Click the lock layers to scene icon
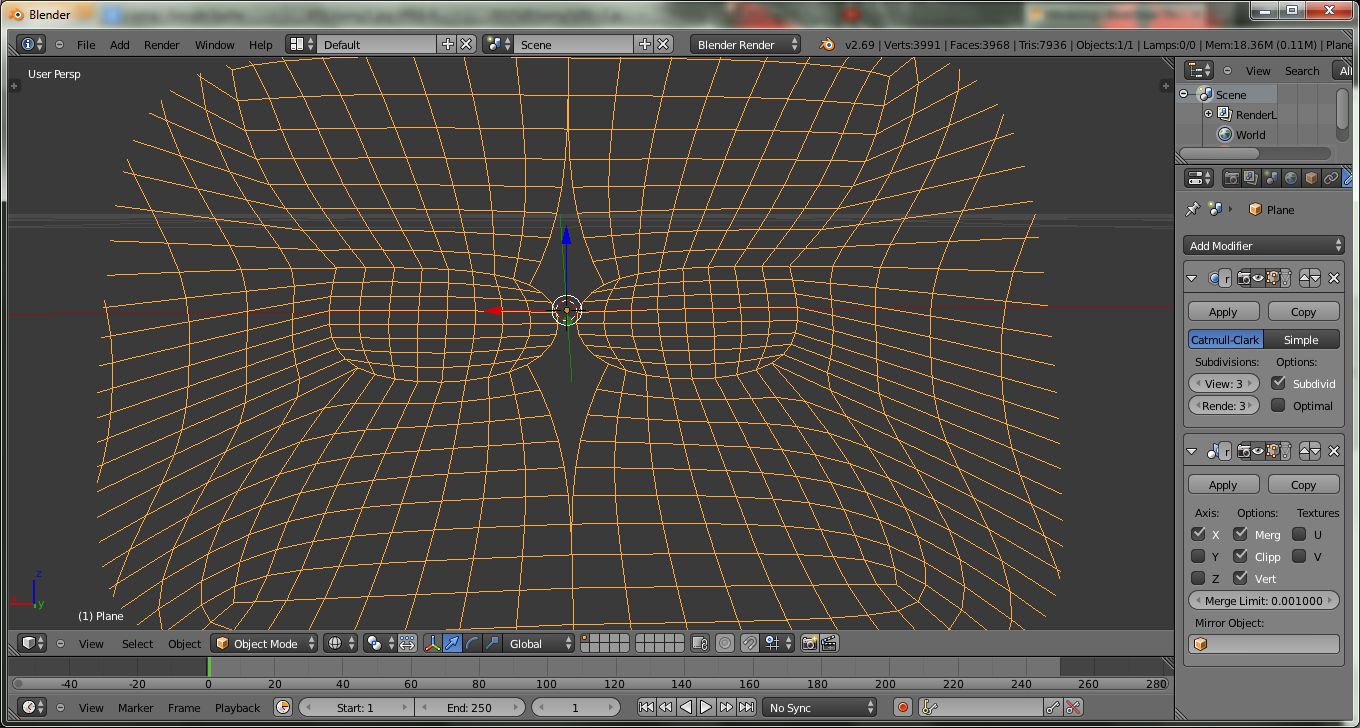 [700, 644]
